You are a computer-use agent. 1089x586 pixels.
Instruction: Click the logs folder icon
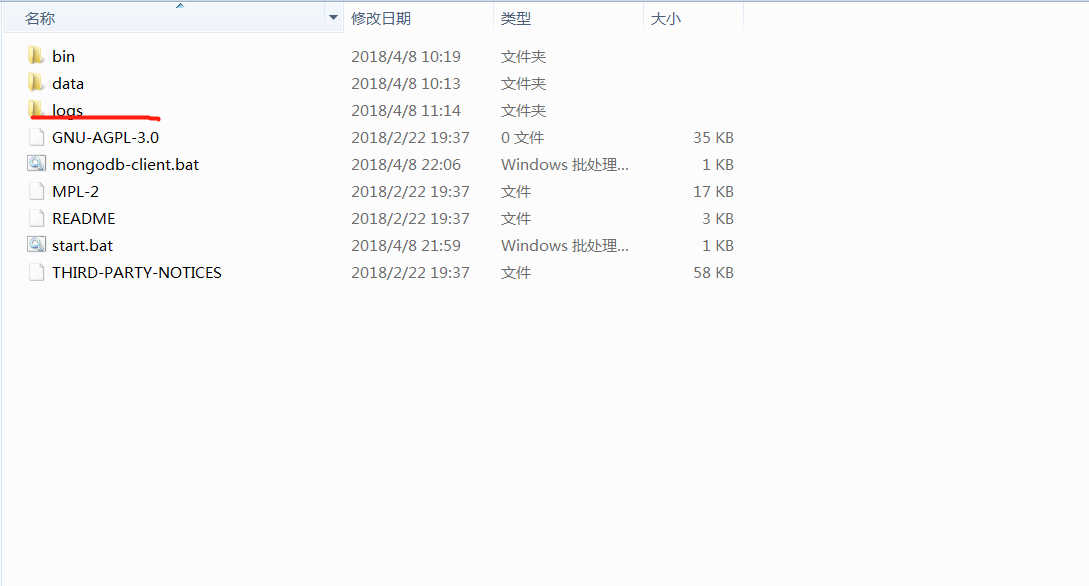(36, 109)
